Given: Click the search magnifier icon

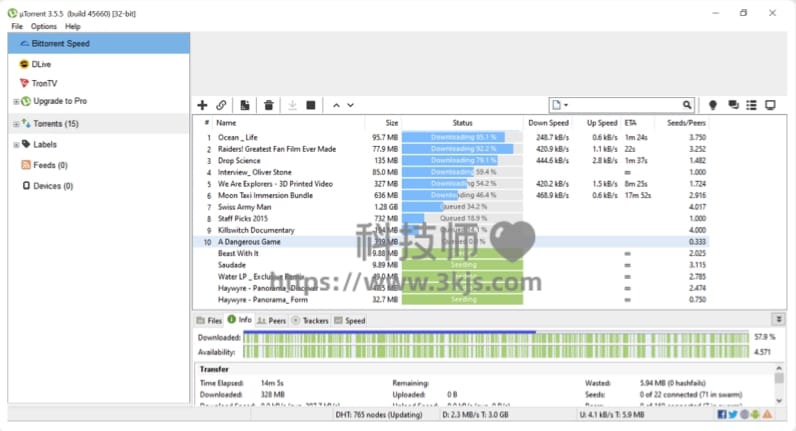Looking at the screenshot, I should (686, 105).
